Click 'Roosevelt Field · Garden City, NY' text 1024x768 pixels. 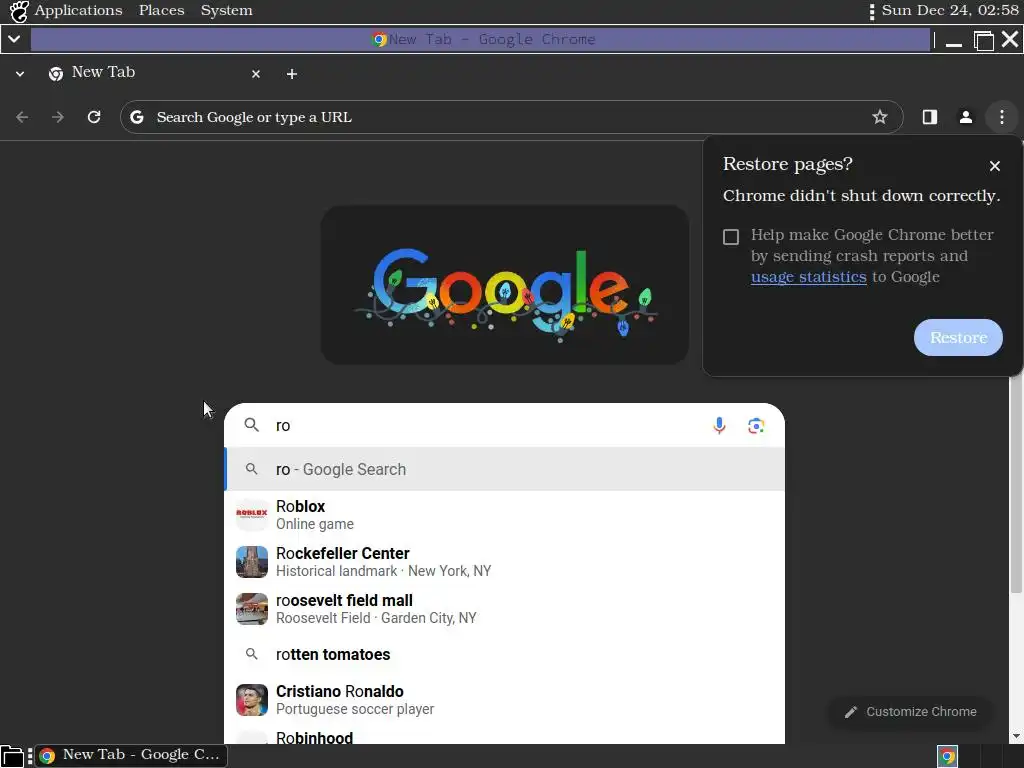[x=376, y=618]
